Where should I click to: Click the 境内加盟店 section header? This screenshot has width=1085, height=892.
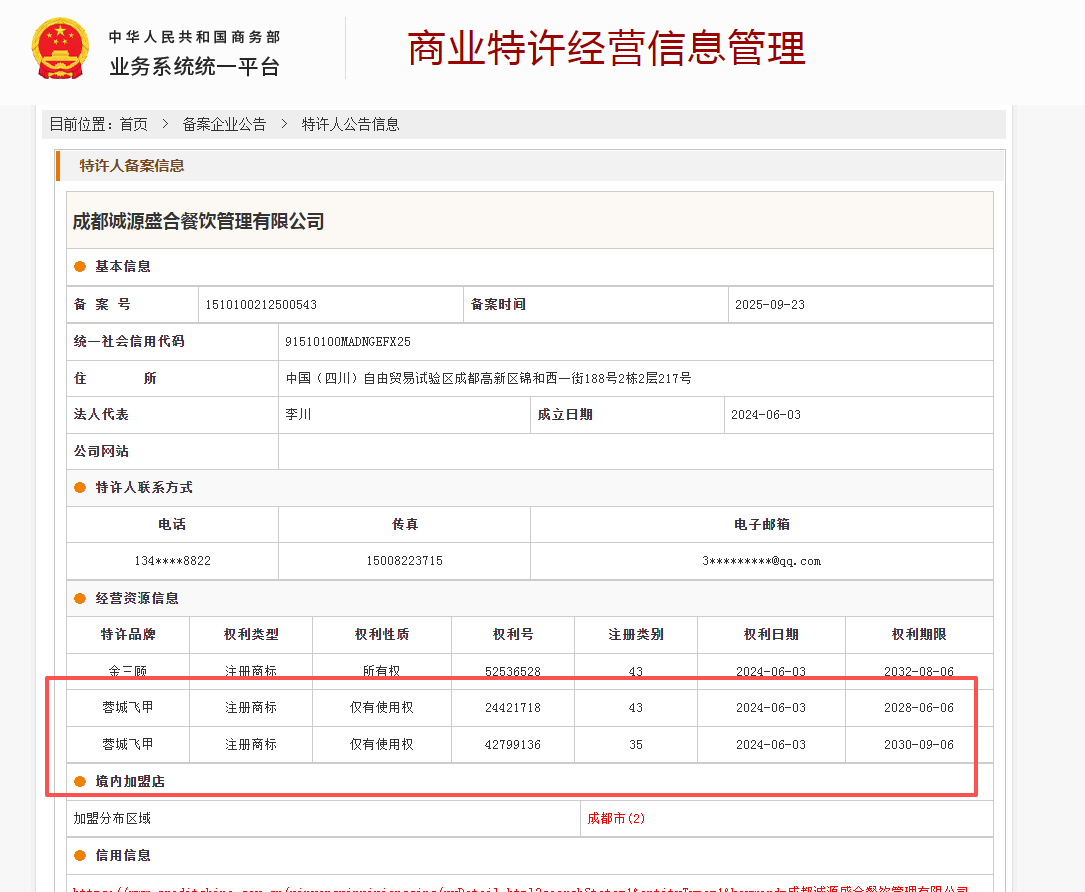130,781
